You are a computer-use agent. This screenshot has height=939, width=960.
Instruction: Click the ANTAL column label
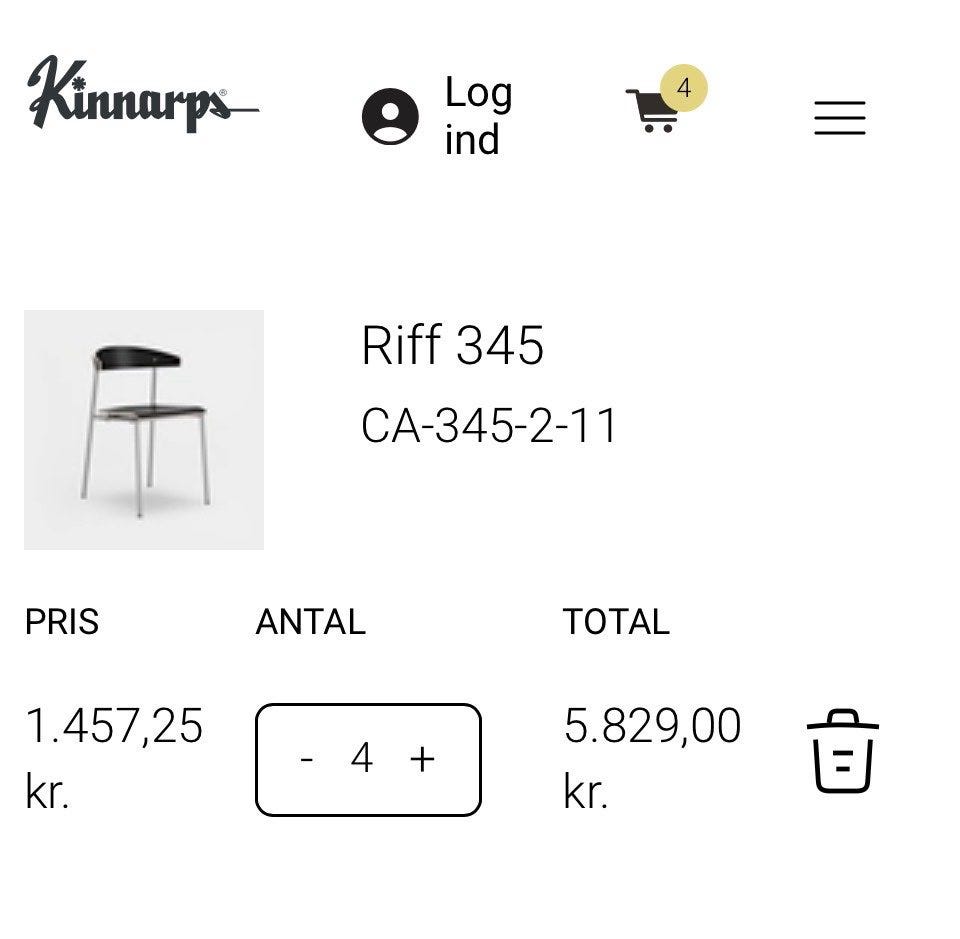(311, 622)
